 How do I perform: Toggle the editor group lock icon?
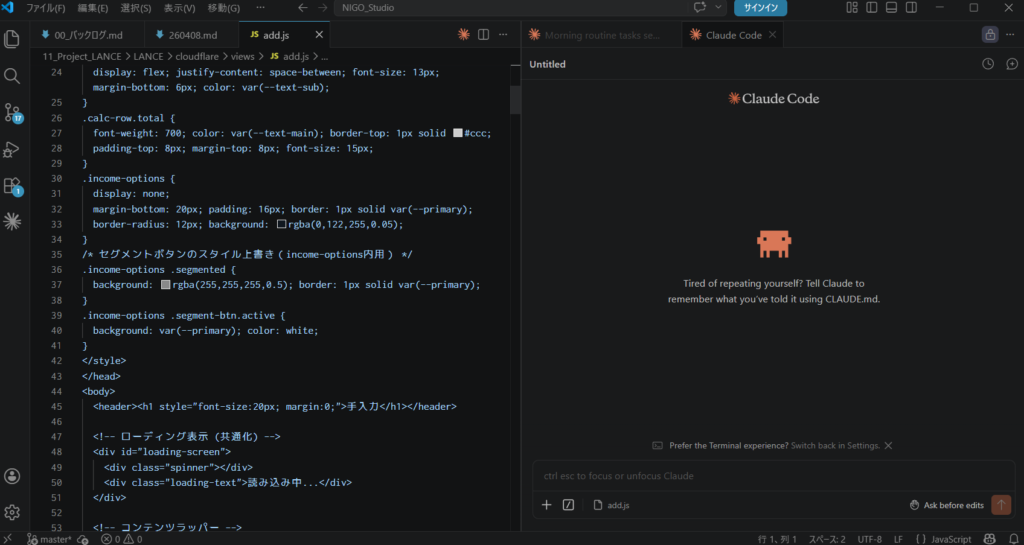click(x=990, y=34)
